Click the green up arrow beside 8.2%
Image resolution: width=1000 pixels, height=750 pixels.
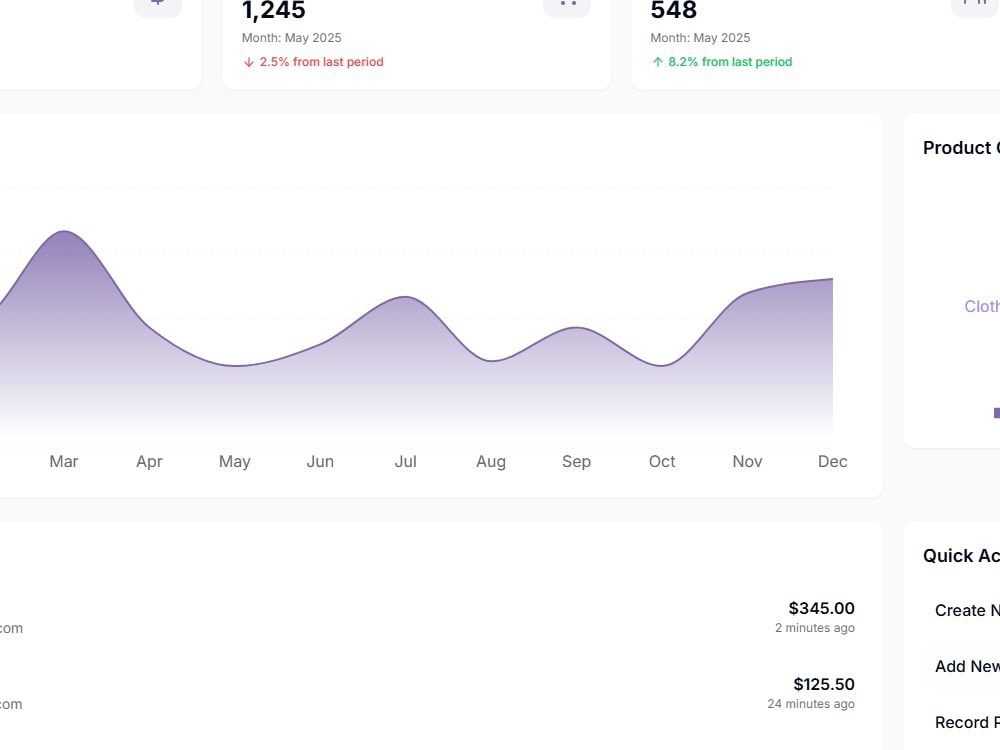pos(658,62)
